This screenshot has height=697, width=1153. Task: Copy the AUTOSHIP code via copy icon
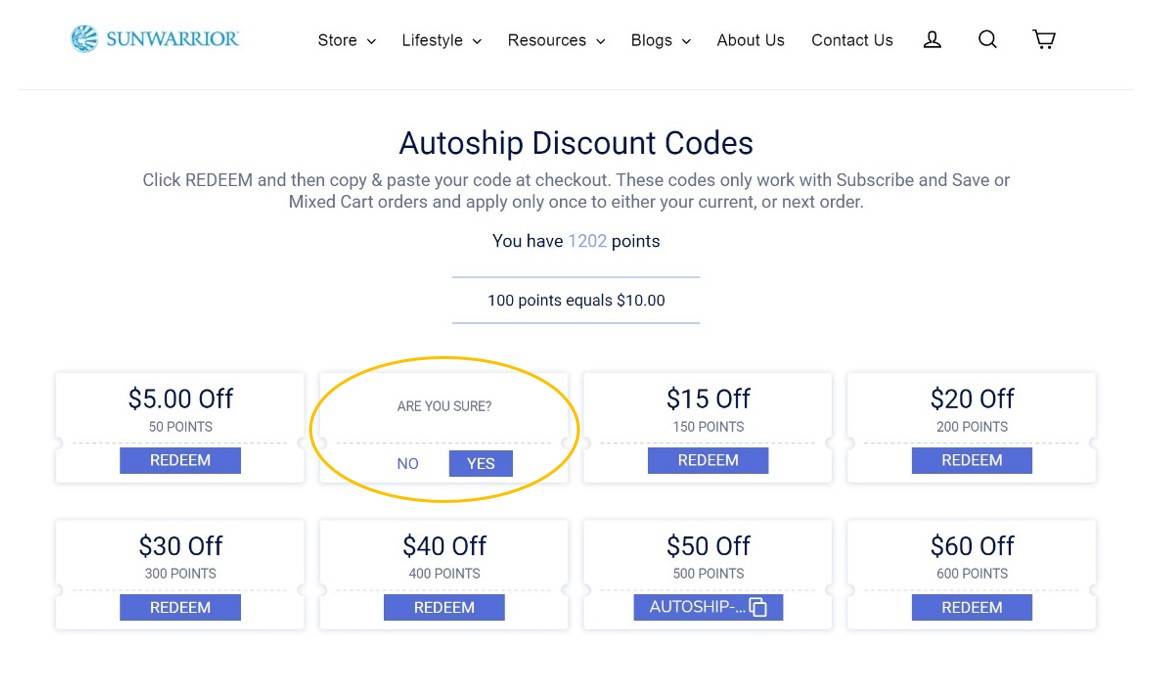point(758,607)
